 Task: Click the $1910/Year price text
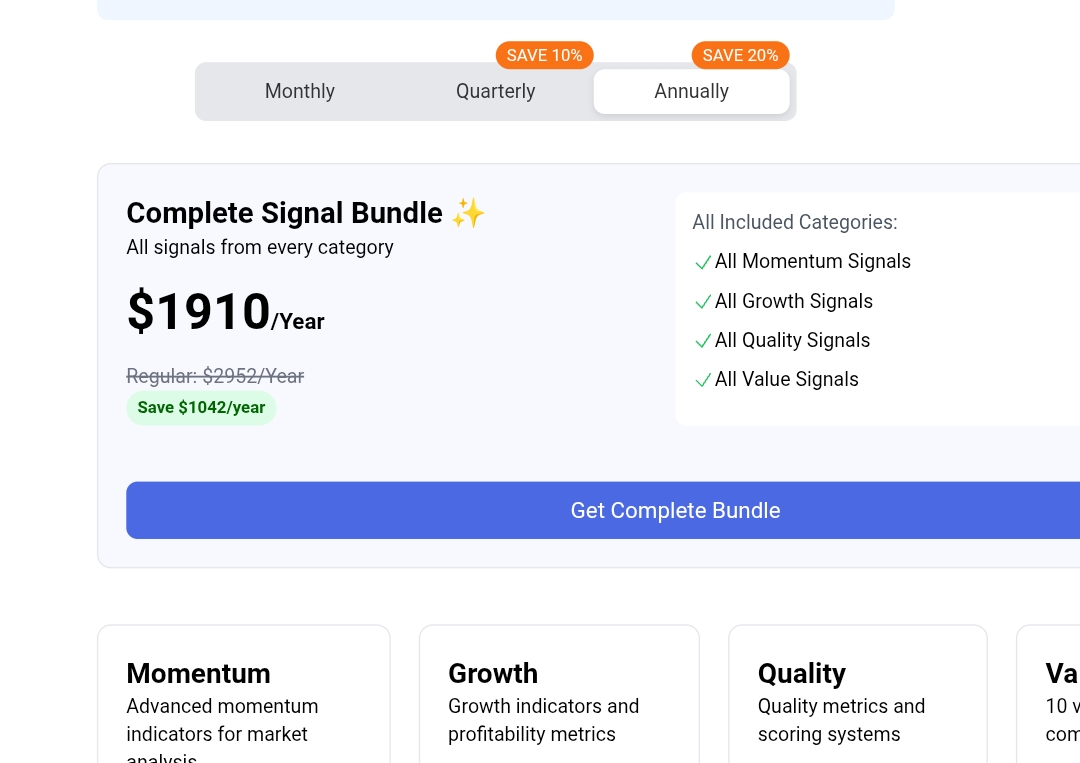click(225, 312)
